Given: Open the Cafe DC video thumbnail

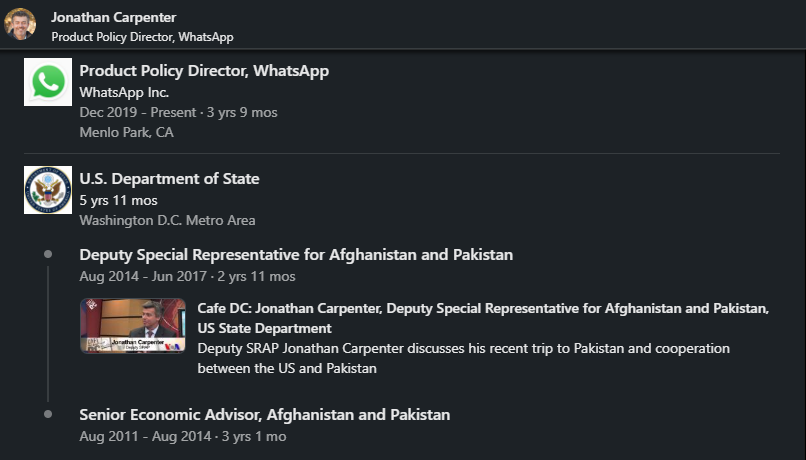Looking at the screenshot, I should click(x=134, y=325).
